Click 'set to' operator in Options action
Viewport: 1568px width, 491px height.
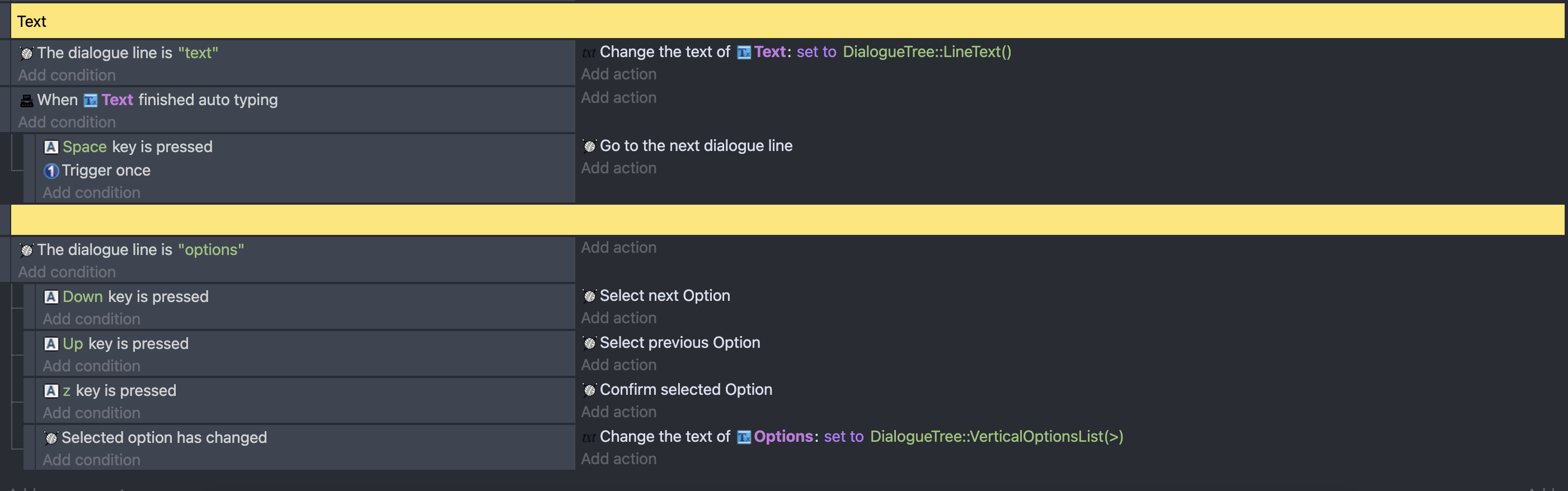point(844,436)
